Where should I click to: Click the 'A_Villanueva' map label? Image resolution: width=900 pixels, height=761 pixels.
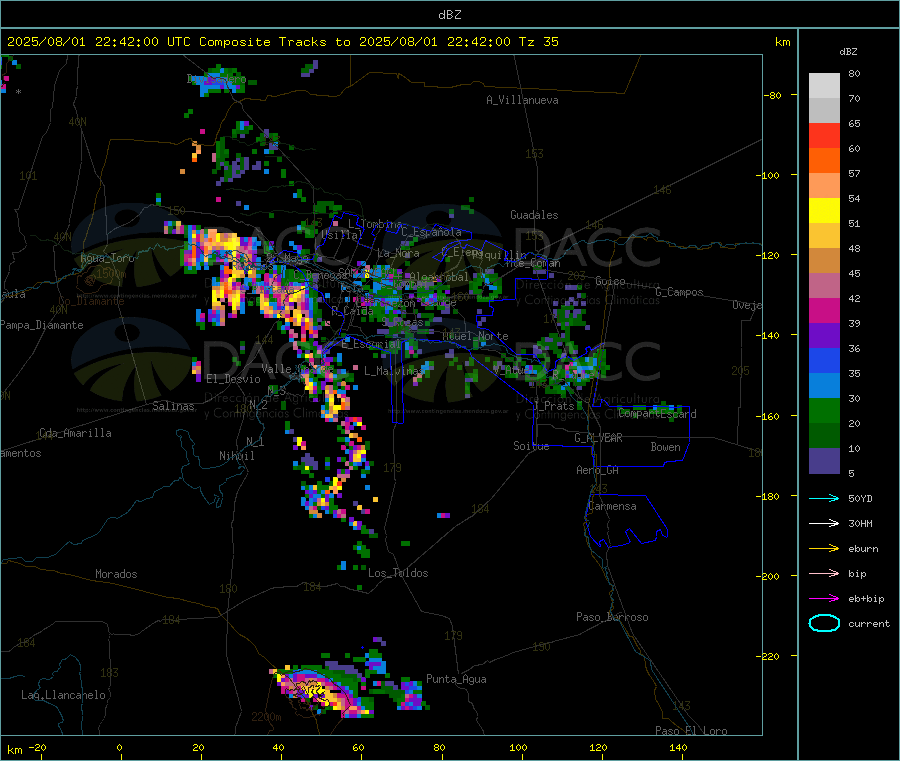522,100
